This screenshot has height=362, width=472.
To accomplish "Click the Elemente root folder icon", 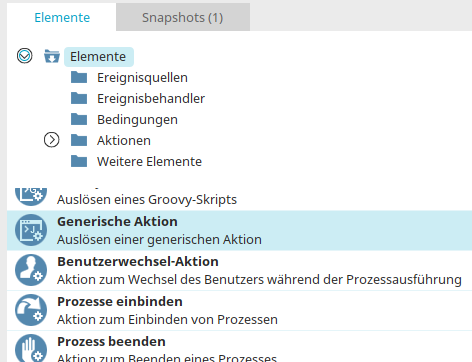I will 52,56.
